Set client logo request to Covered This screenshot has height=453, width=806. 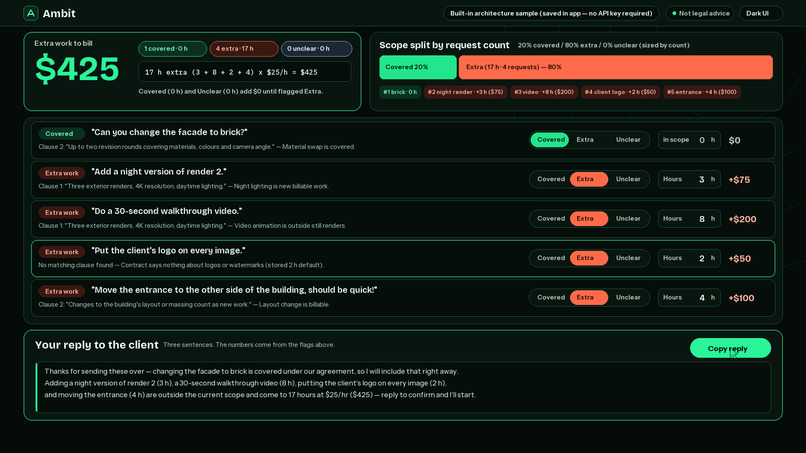tap(550, 258)
